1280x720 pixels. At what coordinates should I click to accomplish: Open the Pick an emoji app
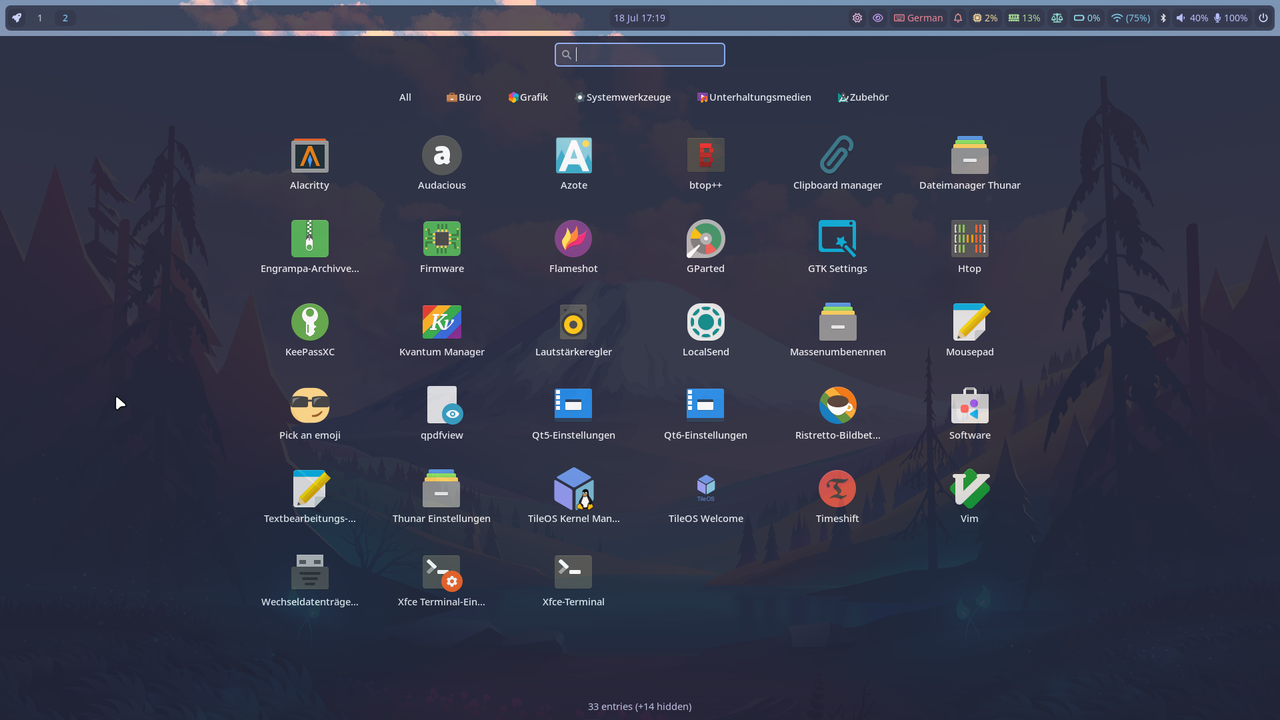tap(310, 413)
